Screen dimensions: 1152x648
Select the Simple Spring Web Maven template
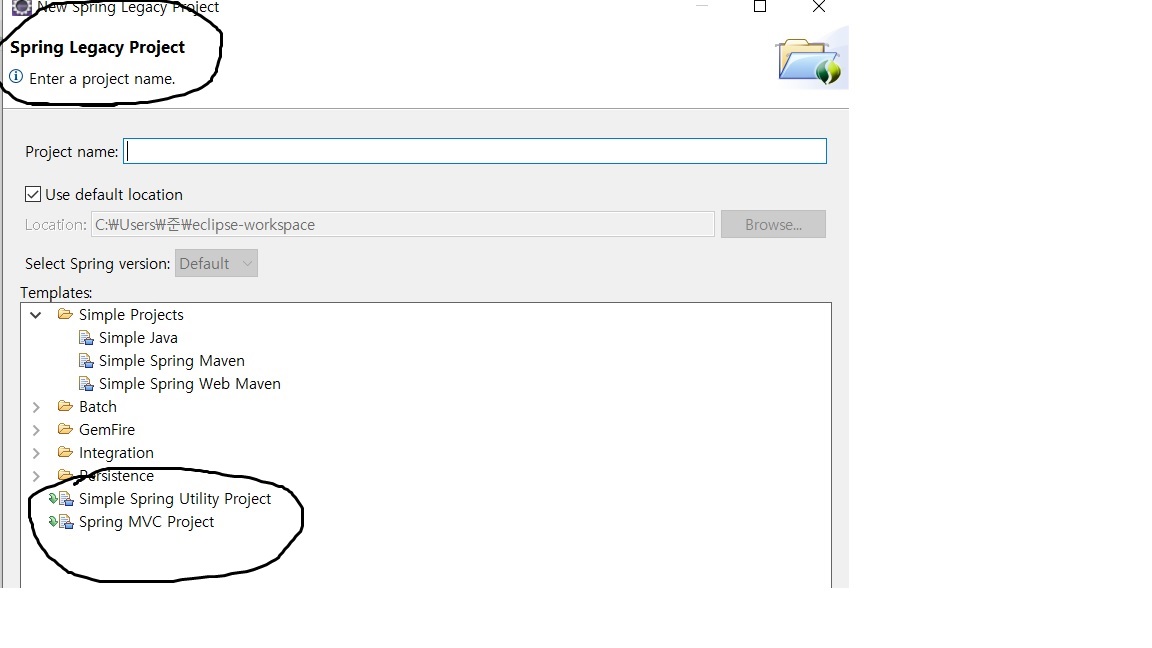(x=190, y=384)
